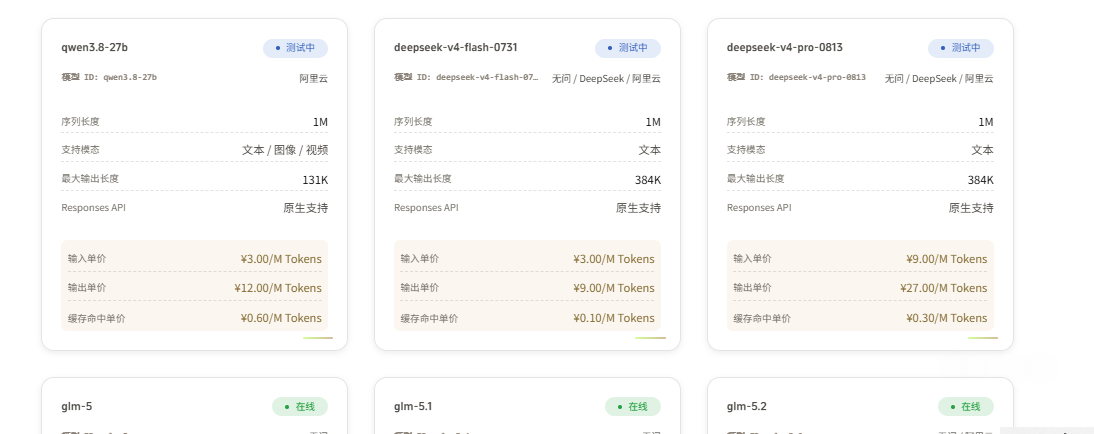Click 'Responses API' label on qwen3.8-27b card
Viewport: 1094px width, 434px height.
pos(93,208)
